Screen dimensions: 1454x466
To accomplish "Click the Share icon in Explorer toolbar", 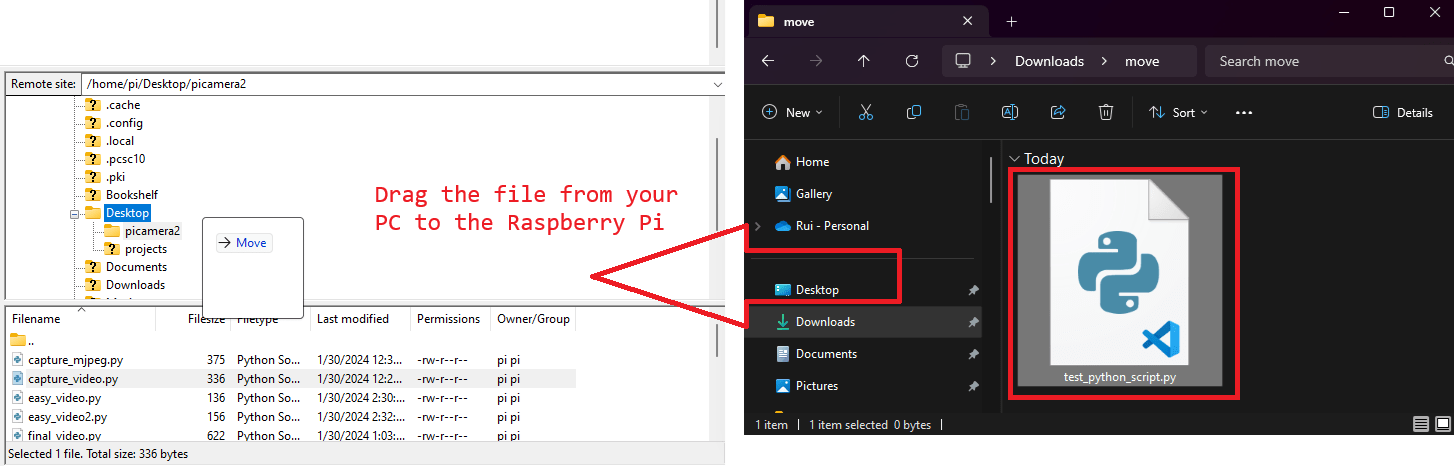I will 1058,113.
